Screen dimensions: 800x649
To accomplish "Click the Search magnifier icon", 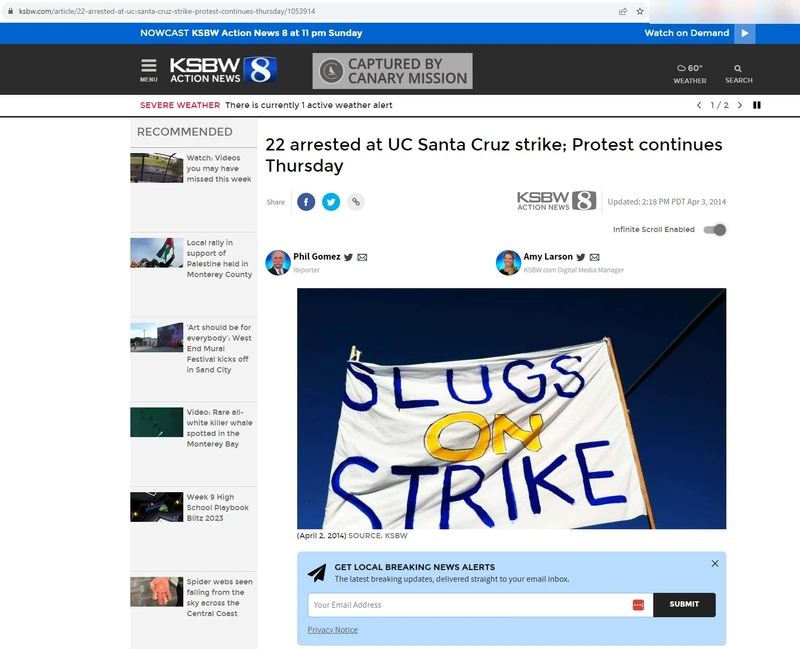I will point(738,70).
